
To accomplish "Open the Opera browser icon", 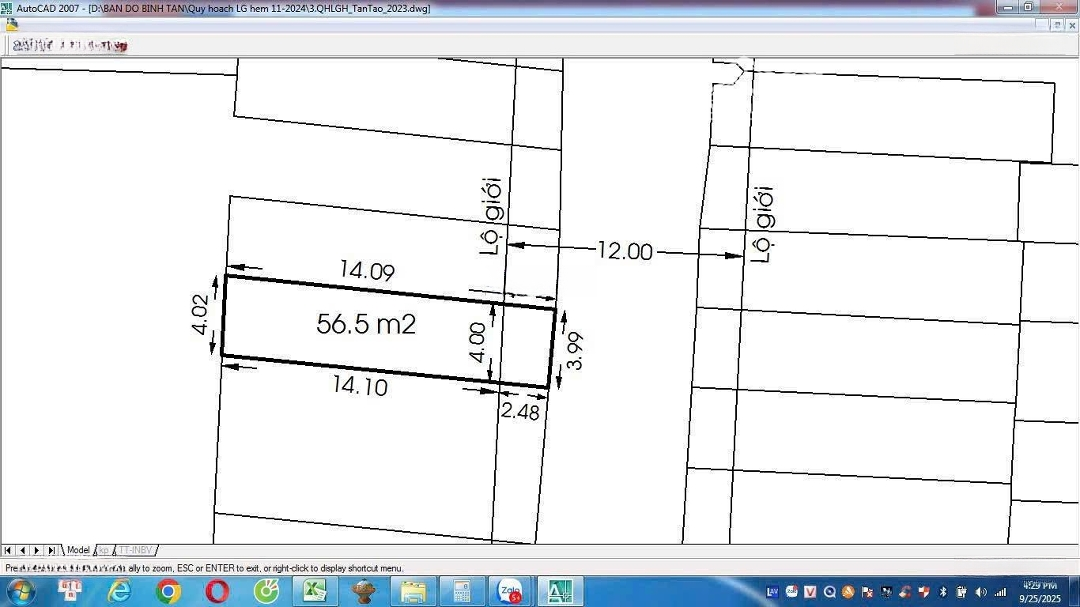I will (x=217, y=591).
